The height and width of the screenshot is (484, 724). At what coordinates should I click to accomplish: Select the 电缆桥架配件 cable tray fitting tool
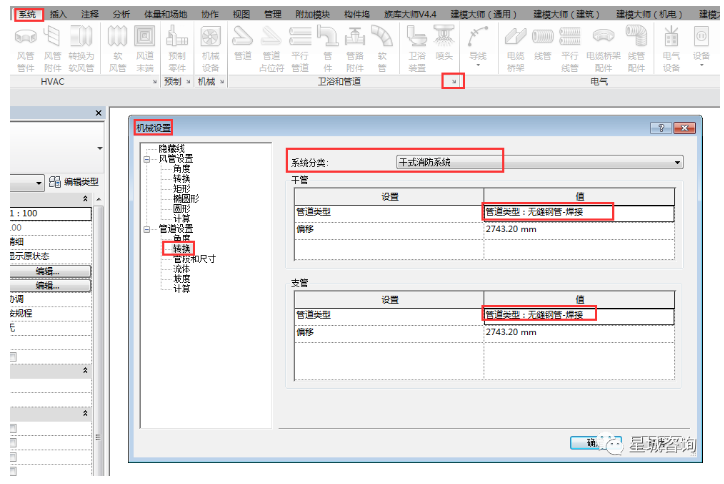tap(603, 49)
